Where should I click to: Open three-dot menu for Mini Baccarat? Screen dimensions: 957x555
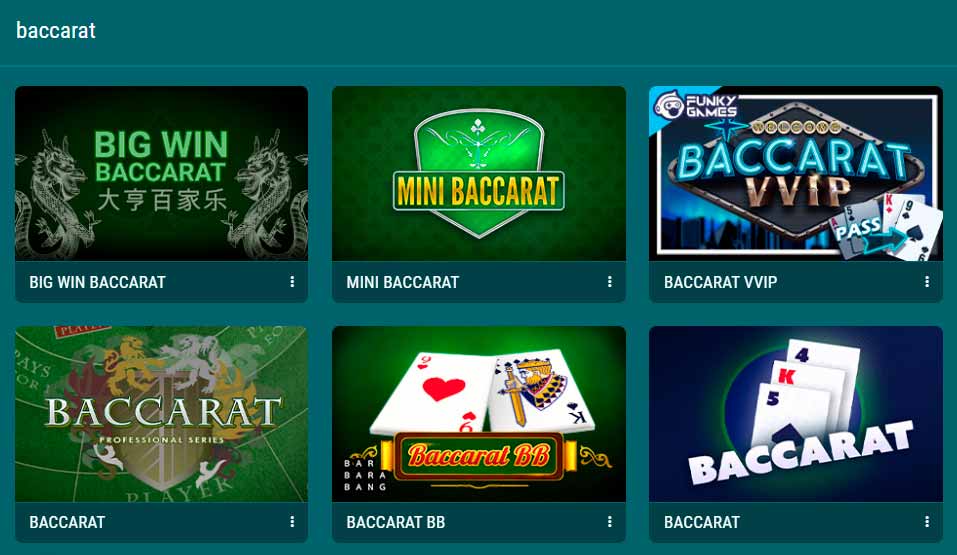tap(609, 281)
